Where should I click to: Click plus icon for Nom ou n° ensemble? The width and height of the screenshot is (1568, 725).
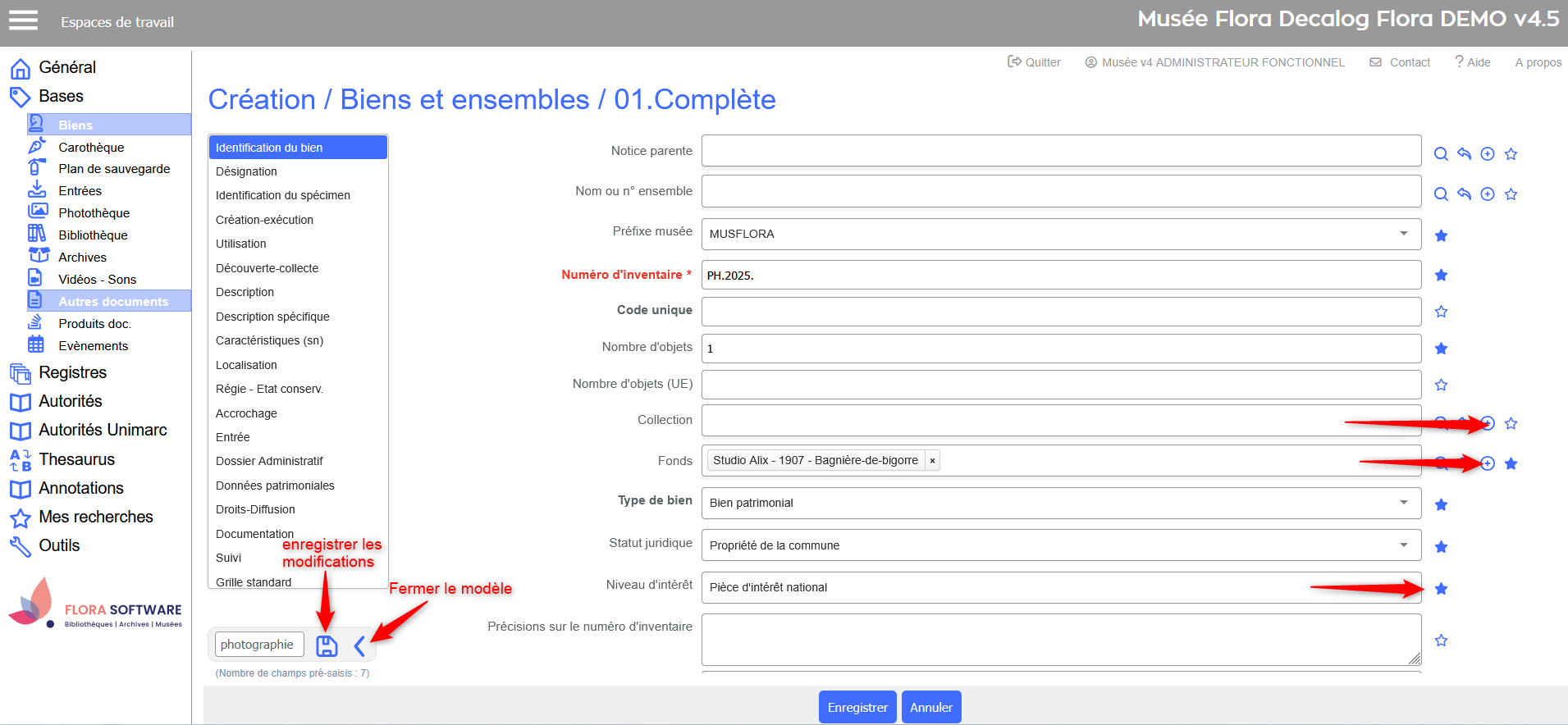click(1488, 194)
